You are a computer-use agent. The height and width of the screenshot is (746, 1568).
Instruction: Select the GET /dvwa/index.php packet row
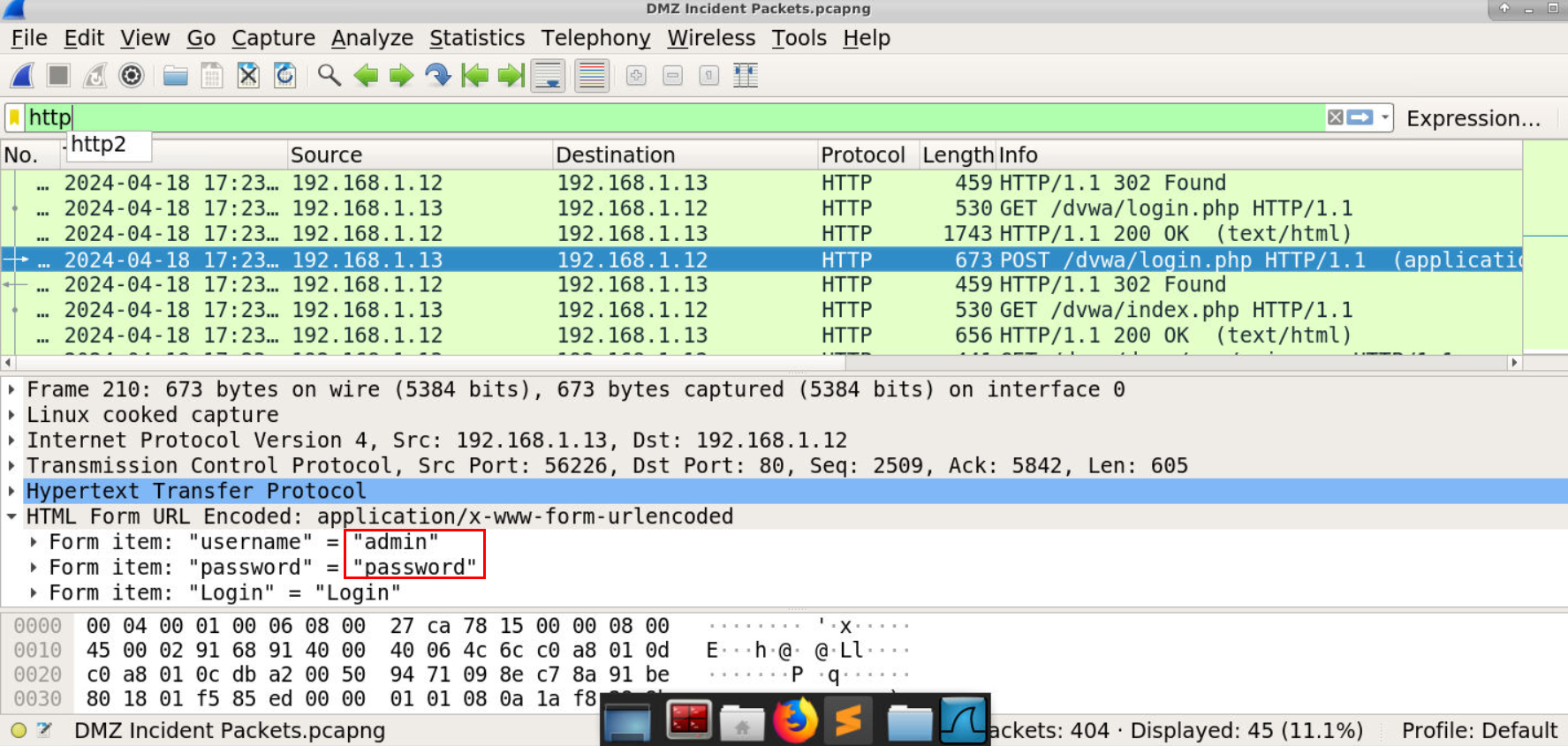tap(761, 310)
